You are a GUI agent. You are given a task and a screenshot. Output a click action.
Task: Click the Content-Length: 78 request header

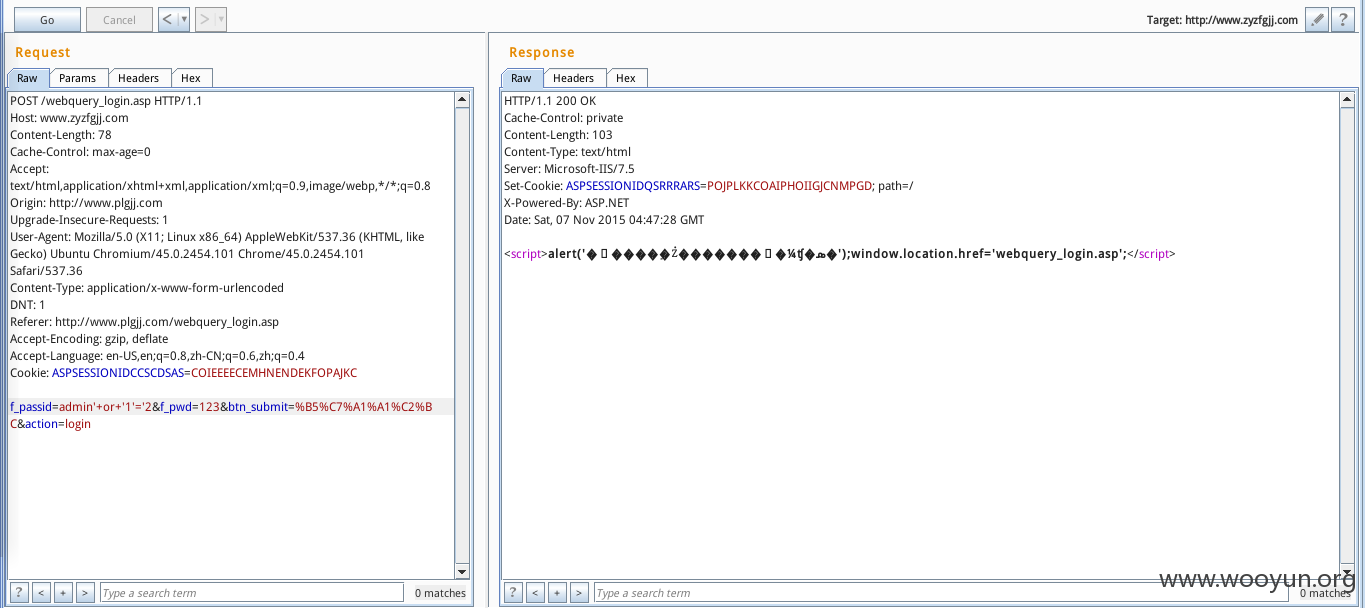click(60, 135)
